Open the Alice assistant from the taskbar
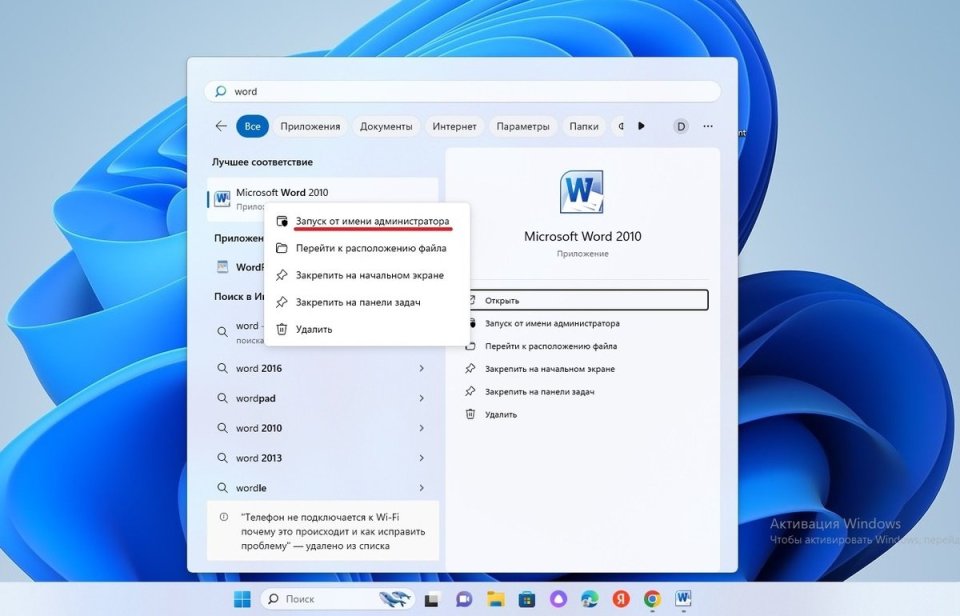The width and height of the screenshot is (960, 616). 557,600
